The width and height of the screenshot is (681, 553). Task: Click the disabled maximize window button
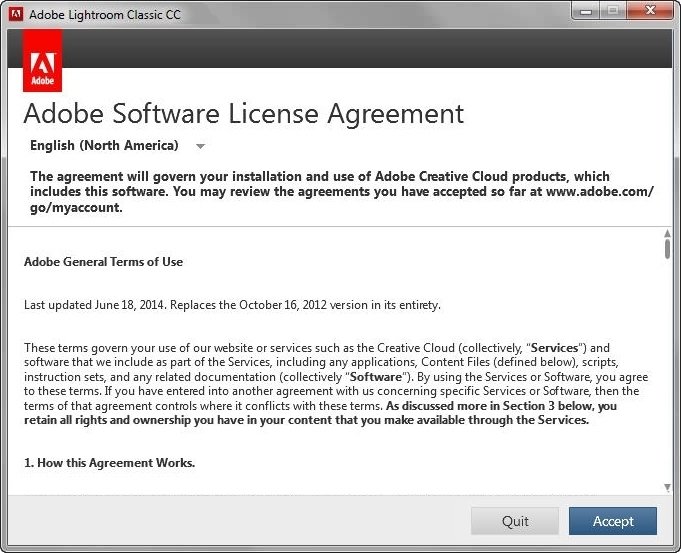point(613,10)
